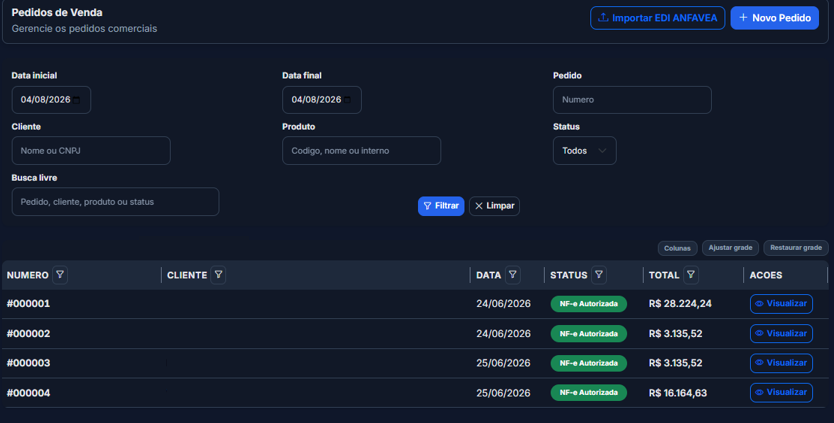The height and width of the screenshot is (423, 834).
Task: Open the Colunas grid options
Action: [677, 248]
